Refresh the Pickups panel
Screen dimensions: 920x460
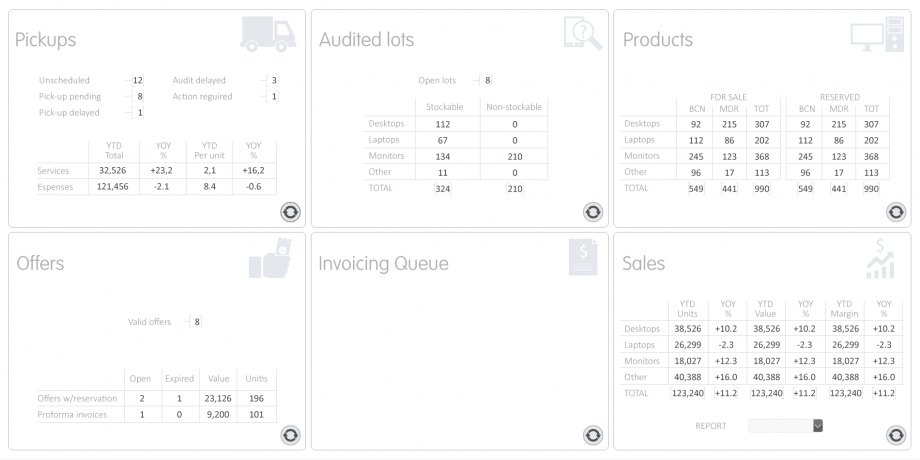pos(290,211)
